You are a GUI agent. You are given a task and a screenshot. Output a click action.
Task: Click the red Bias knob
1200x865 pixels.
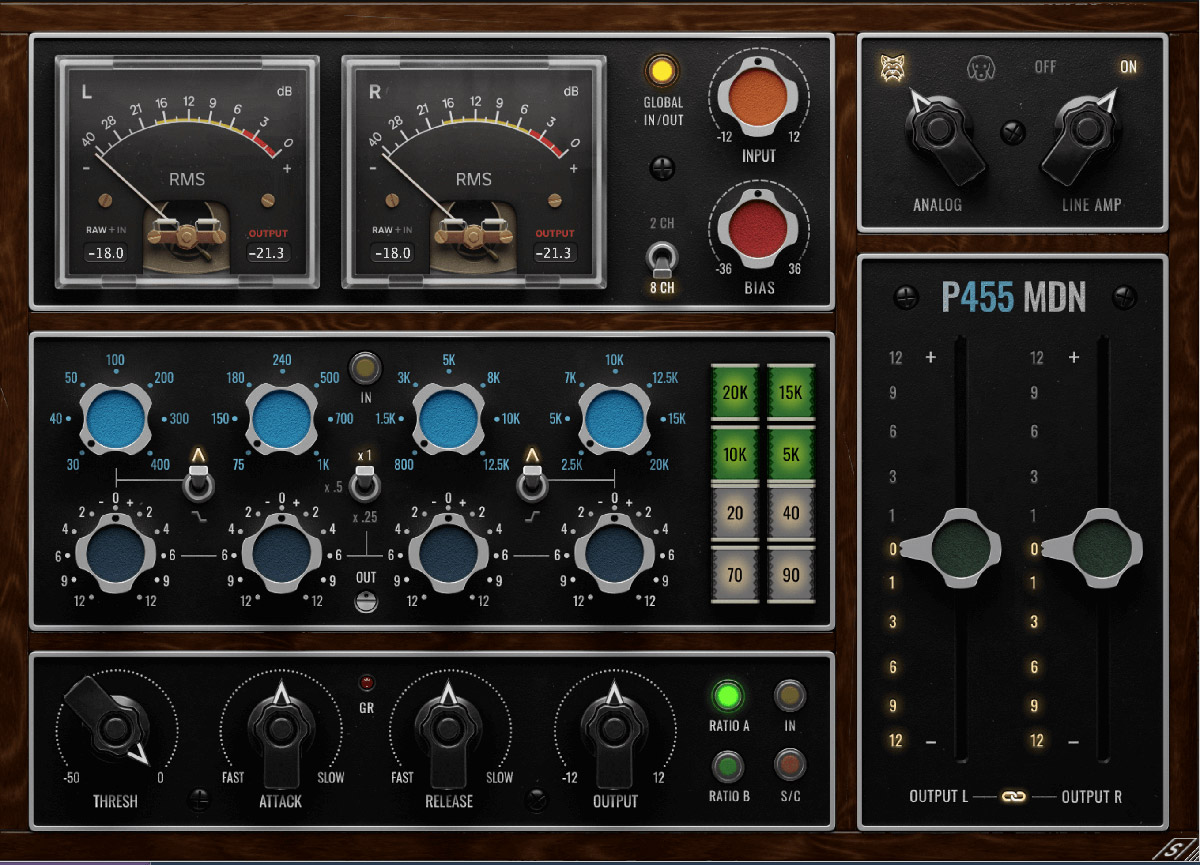click(758, 230)
